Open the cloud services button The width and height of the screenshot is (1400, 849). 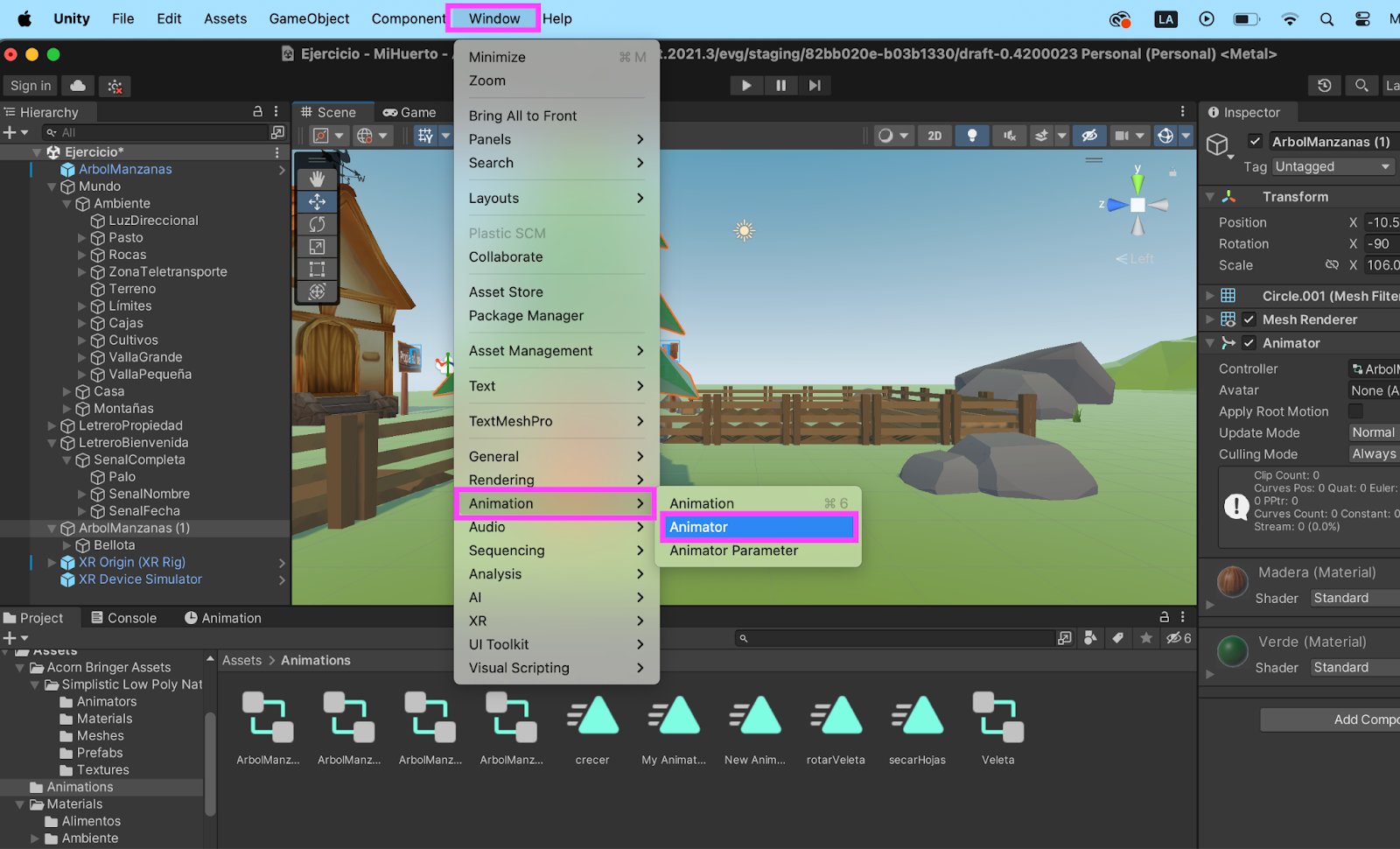[78, 86]
